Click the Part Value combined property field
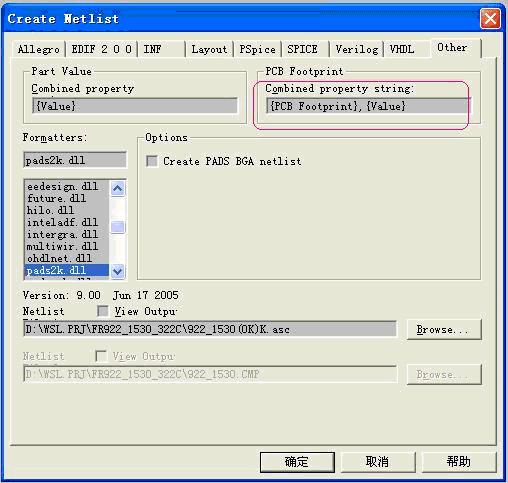The width and height of the screenshot is (508, 483). pyautogui.click(x=135, y=106)
